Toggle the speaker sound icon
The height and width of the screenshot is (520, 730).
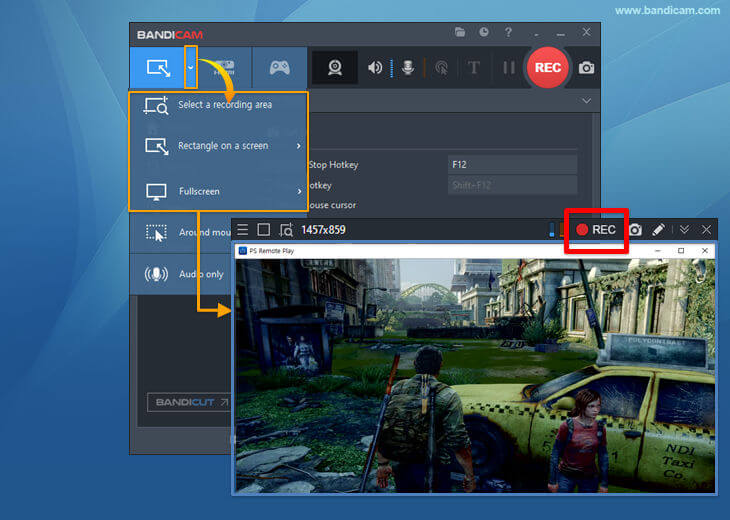(x=375, y=68)
